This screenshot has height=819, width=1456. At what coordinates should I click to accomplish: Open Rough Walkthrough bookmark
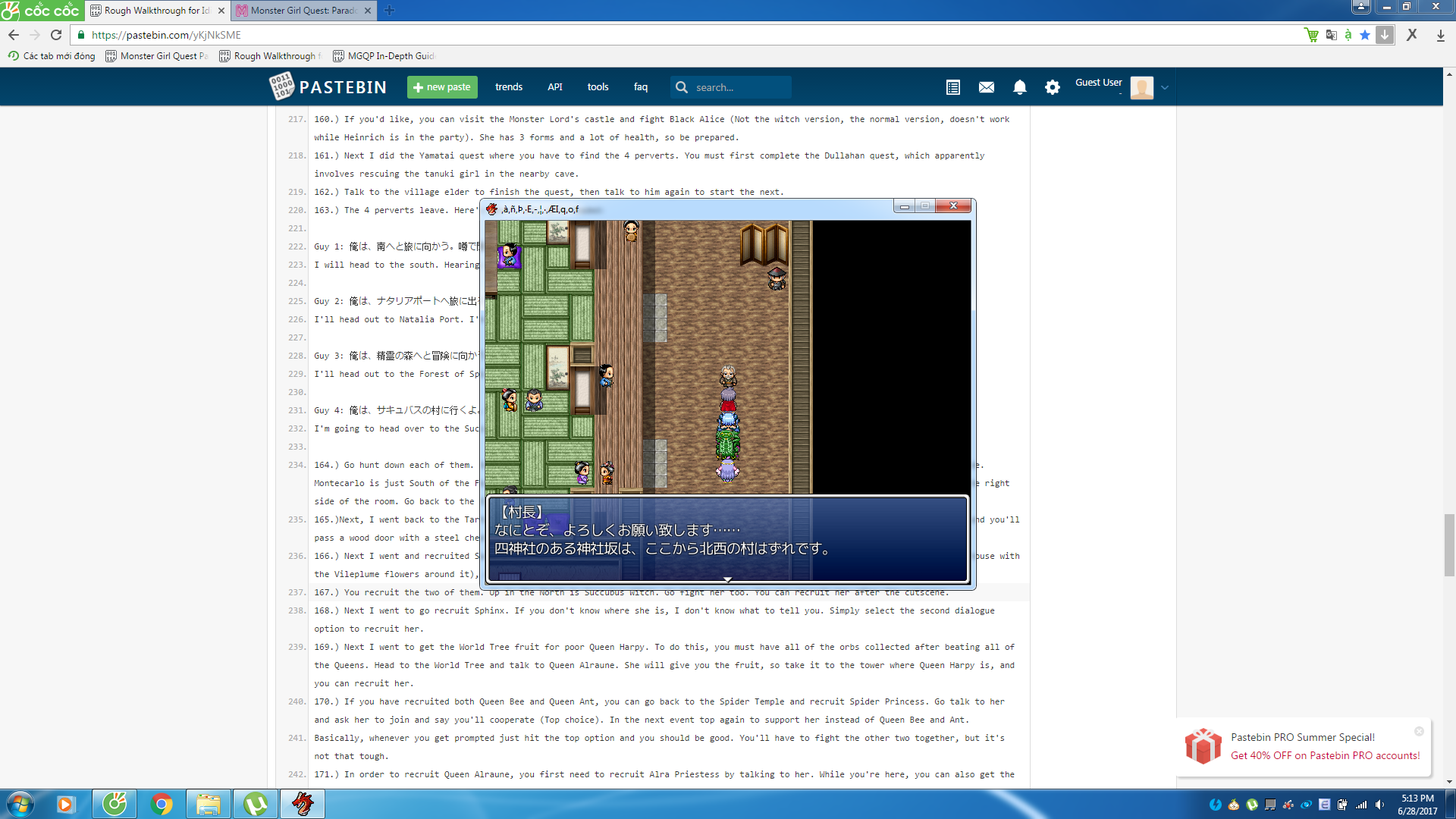tap(271, 56)
